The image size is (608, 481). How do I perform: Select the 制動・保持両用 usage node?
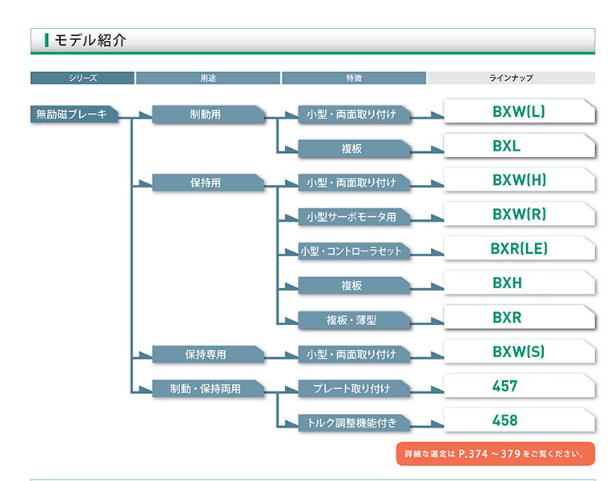click(x=206, y=388)
